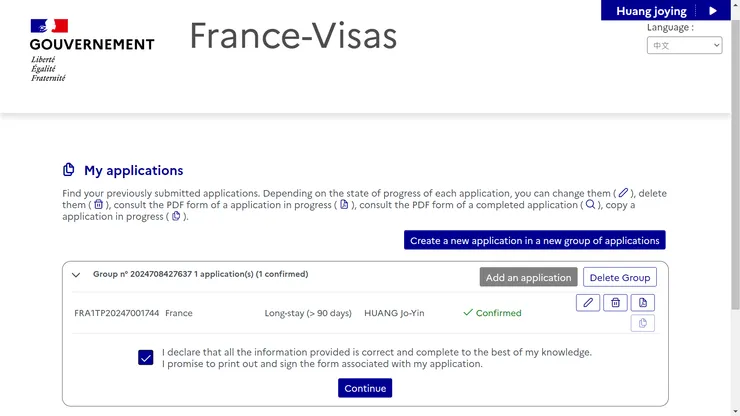Image resolution: width=740 pixels, height=416 pixels.
Task: Click applicant name HUANG Jo-Yin
Action: point(394,313)
